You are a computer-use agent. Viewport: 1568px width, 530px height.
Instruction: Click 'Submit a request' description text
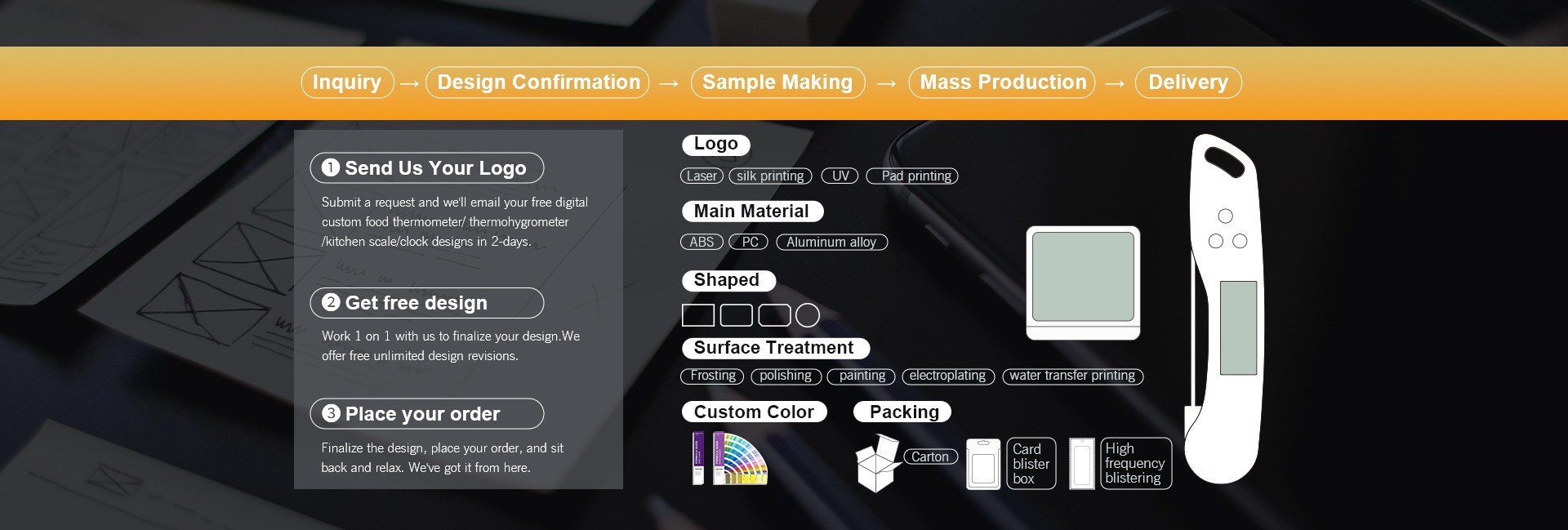pos(455,221)
